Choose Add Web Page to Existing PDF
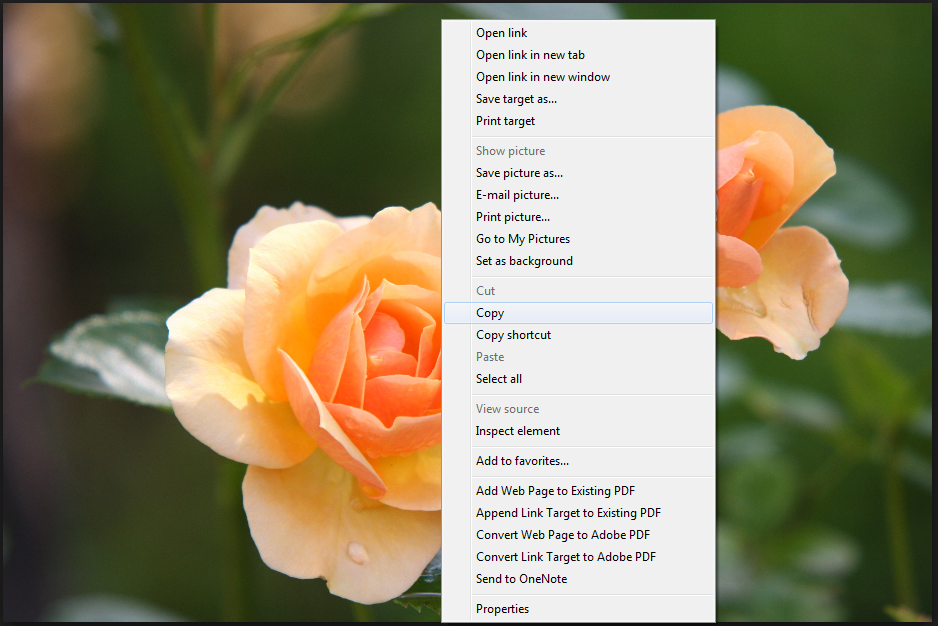 click(578, 491)
